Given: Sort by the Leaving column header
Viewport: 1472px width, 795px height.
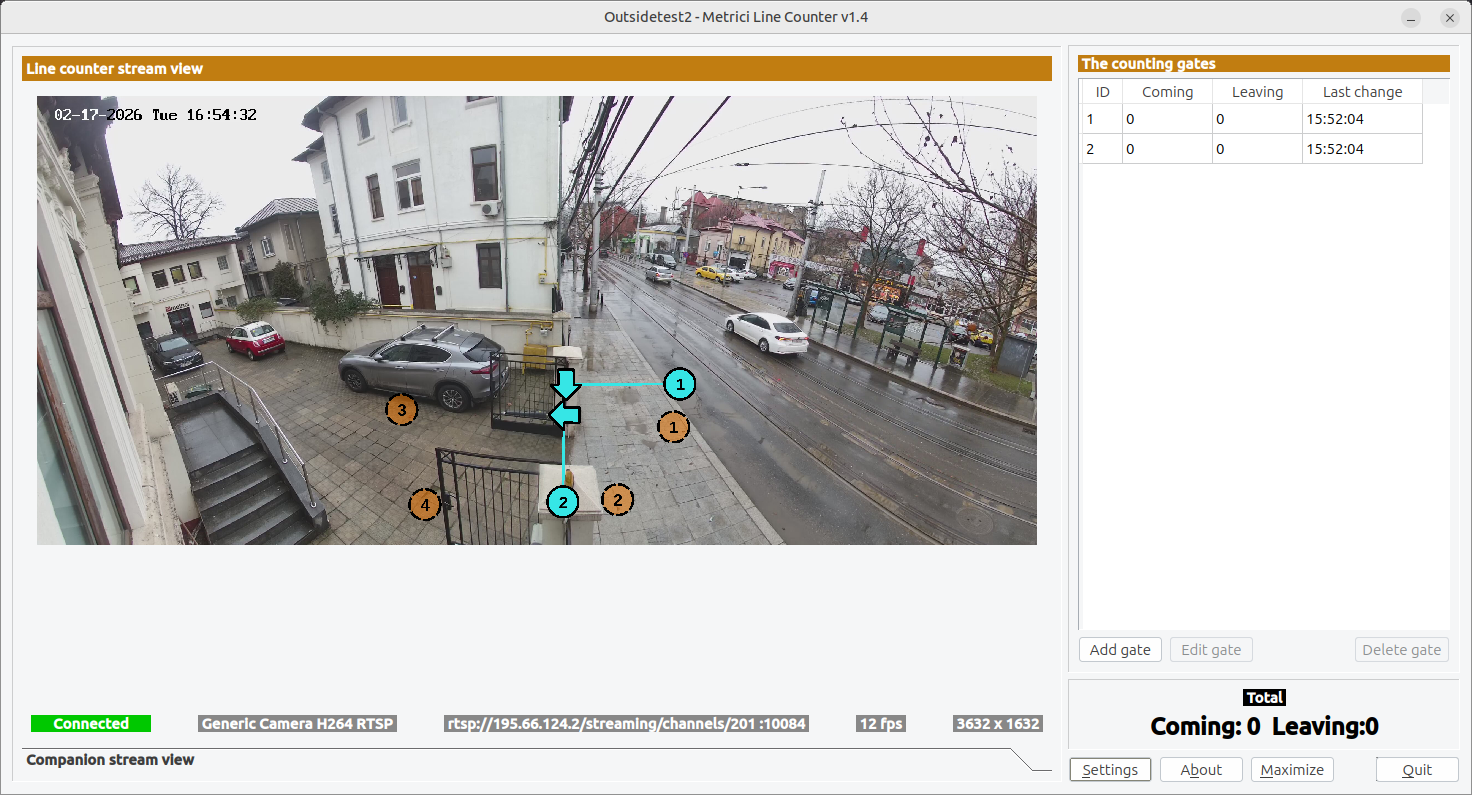Looking at the screenshot, I should pyautogui.click(x=1257, y=92).
